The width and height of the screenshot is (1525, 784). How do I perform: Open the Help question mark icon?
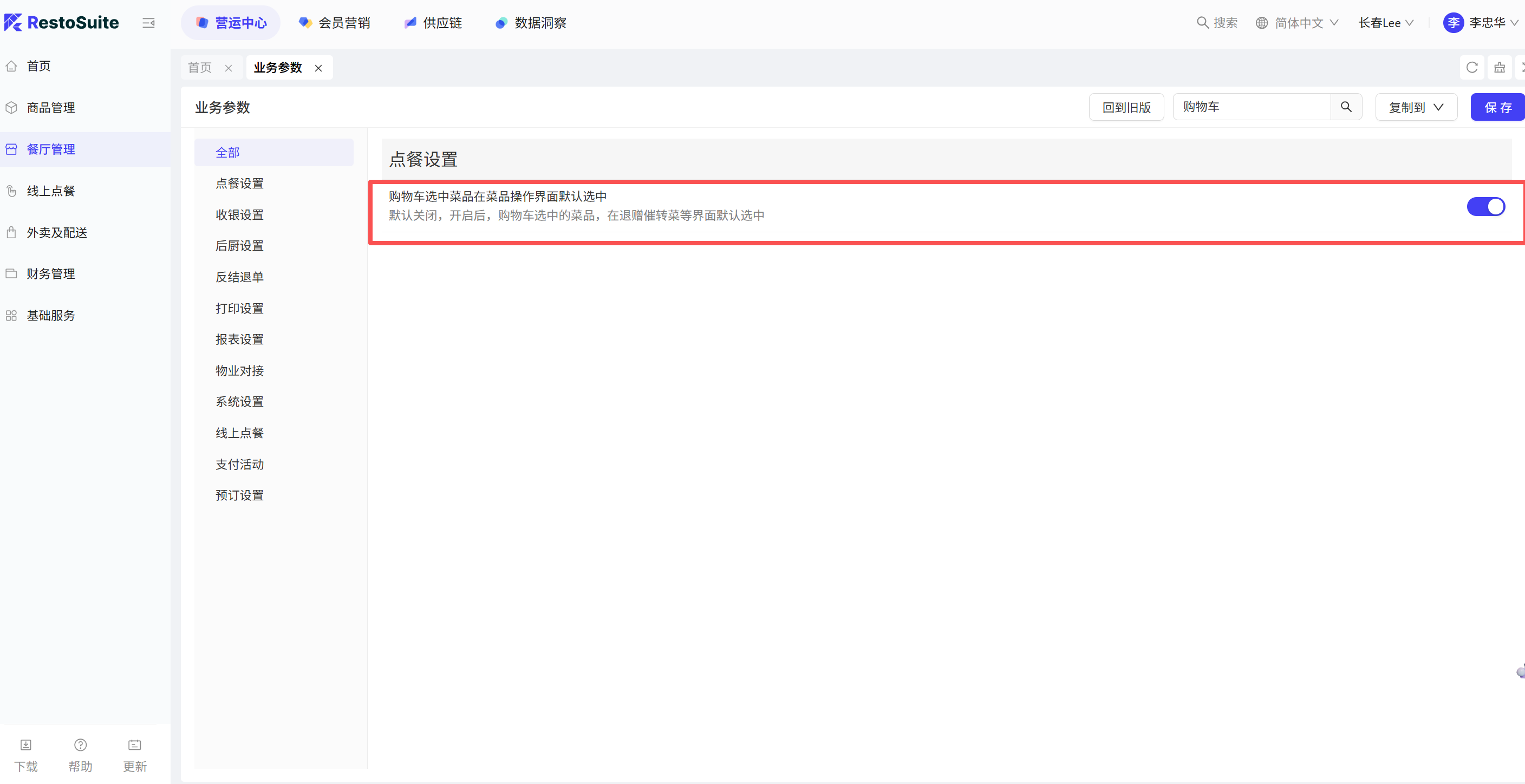[81, 745]
